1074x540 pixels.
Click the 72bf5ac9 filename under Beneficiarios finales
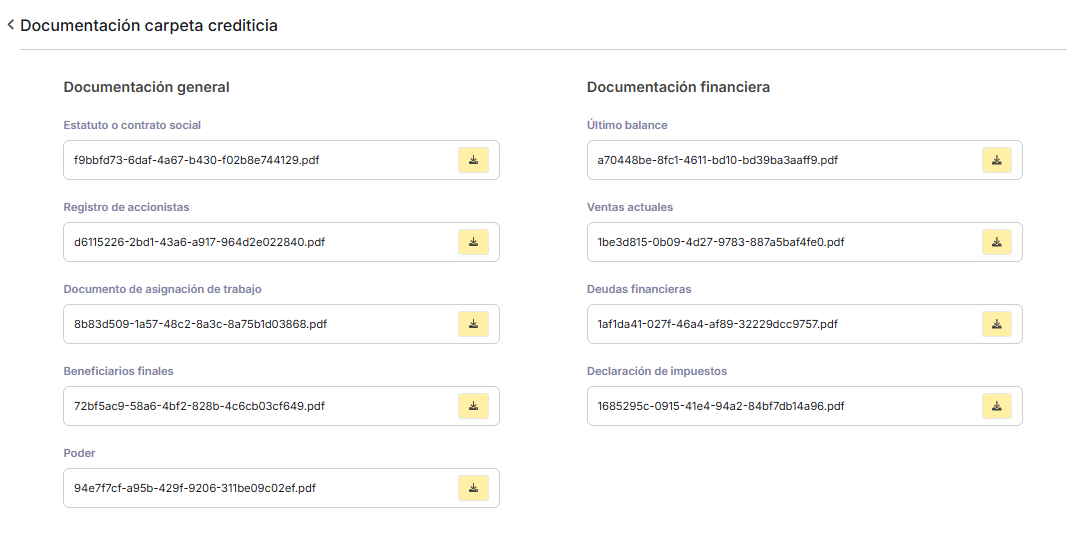[x=199, y=406]
